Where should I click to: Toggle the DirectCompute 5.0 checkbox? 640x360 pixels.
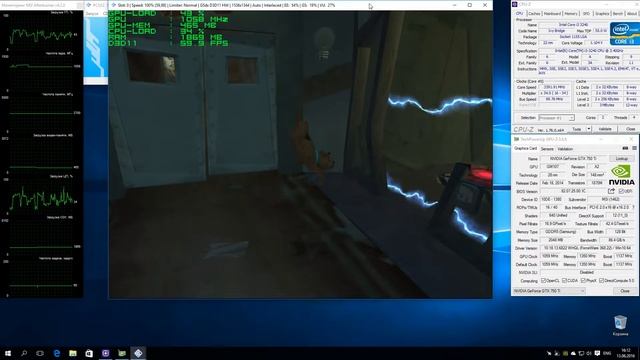[601, 281]
